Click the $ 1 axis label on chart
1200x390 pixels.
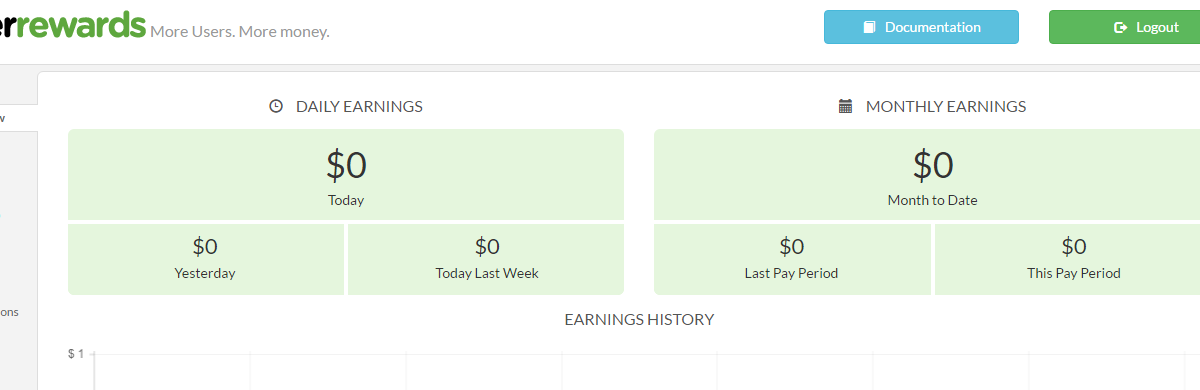click(76, 354)
